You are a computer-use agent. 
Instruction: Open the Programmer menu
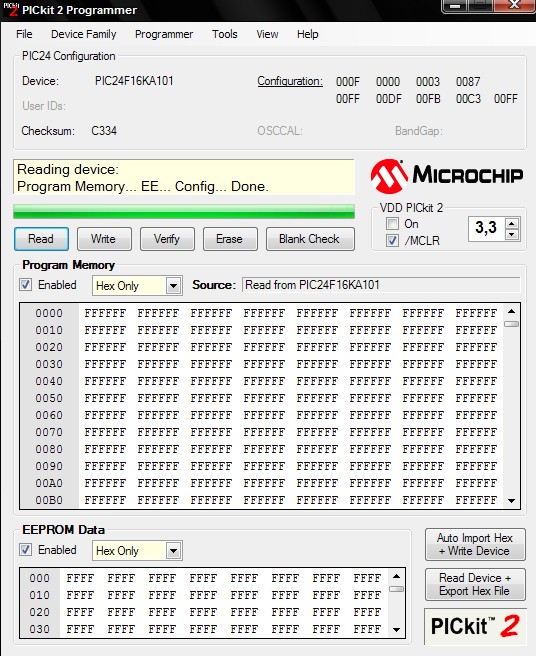164,34
